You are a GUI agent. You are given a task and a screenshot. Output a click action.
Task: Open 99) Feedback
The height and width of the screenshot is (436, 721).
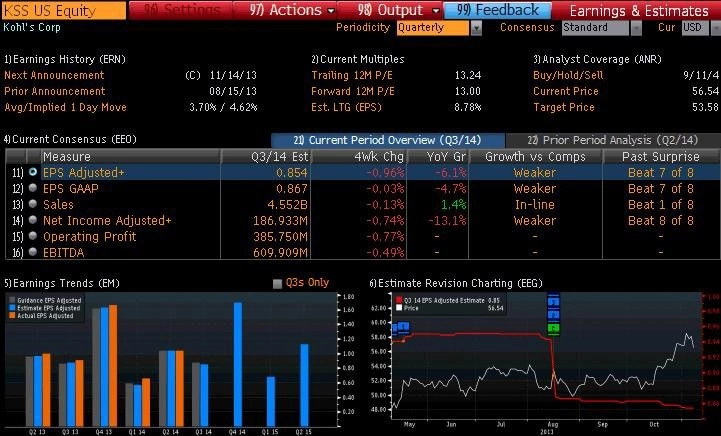point(498,10)
